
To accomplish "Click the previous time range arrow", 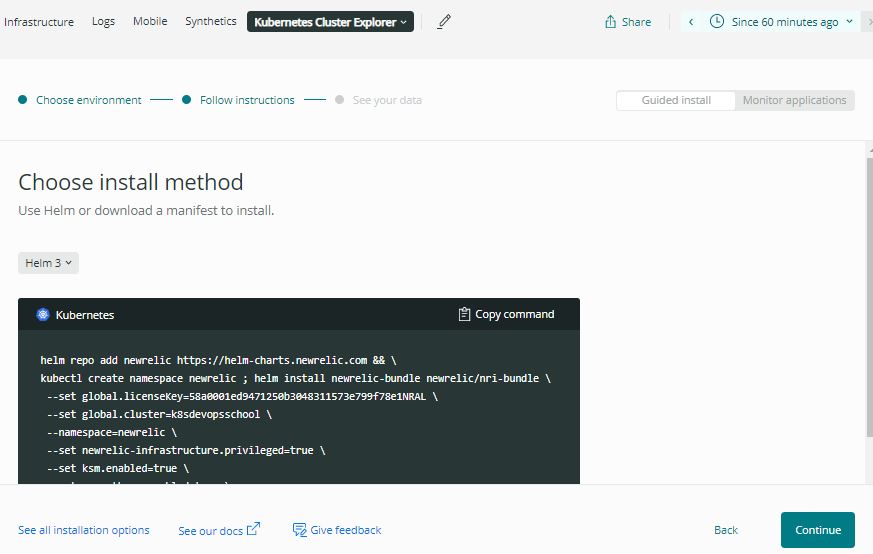I will click(691, 22).
